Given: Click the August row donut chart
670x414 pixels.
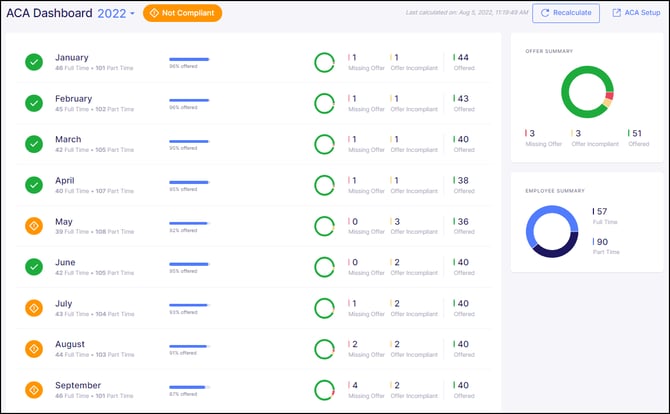Looking at the screenshot, I should (x=324, y=349).
